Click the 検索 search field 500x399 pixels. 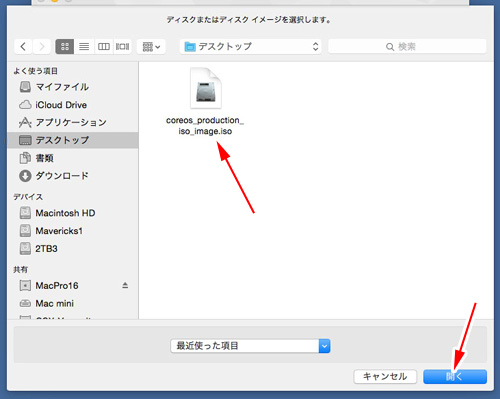pos(407,46)
